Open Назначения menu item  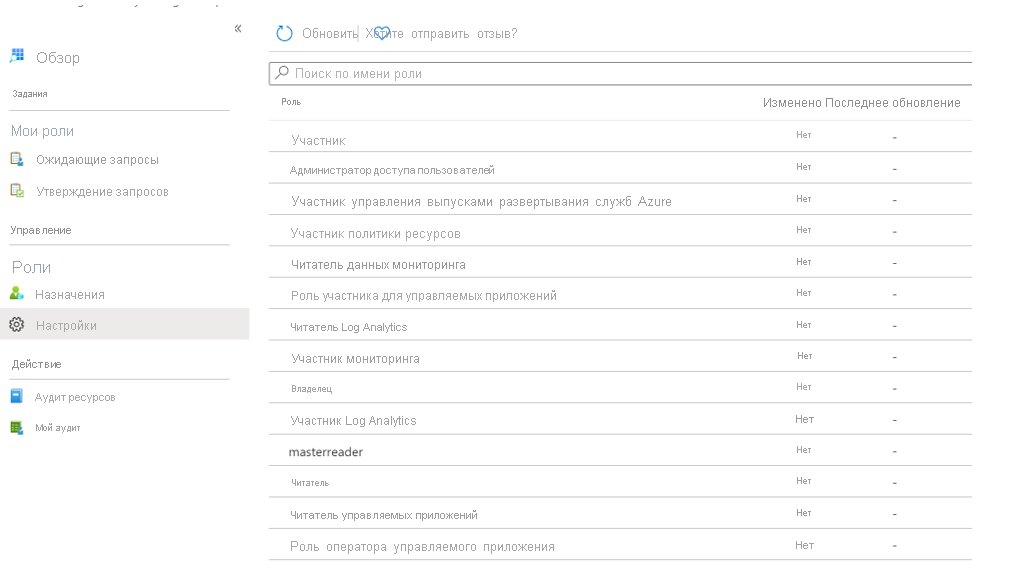pyautogui.click(x=70, y=295)
